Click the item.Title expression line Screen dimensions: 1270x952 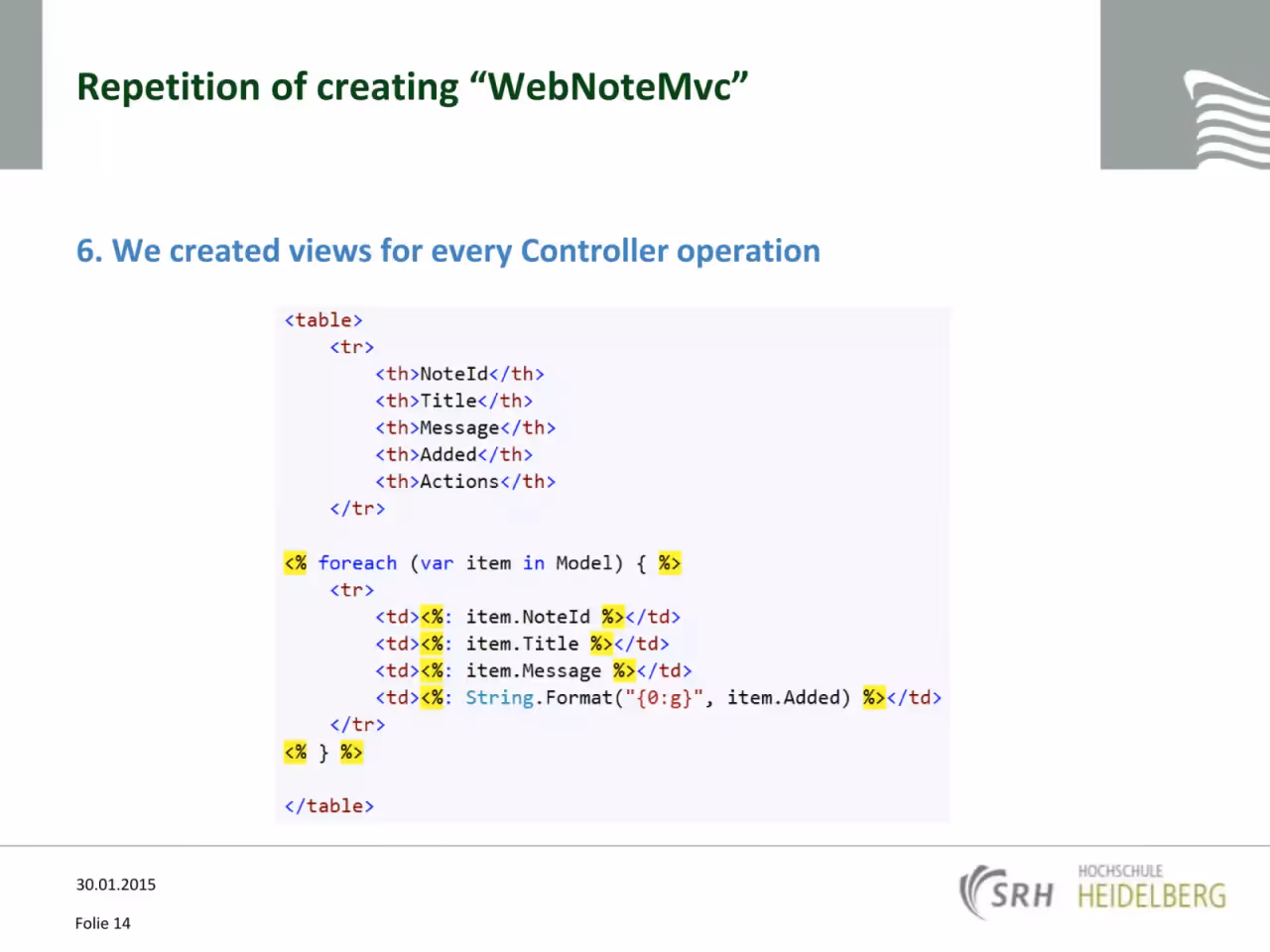pos(523,644)
